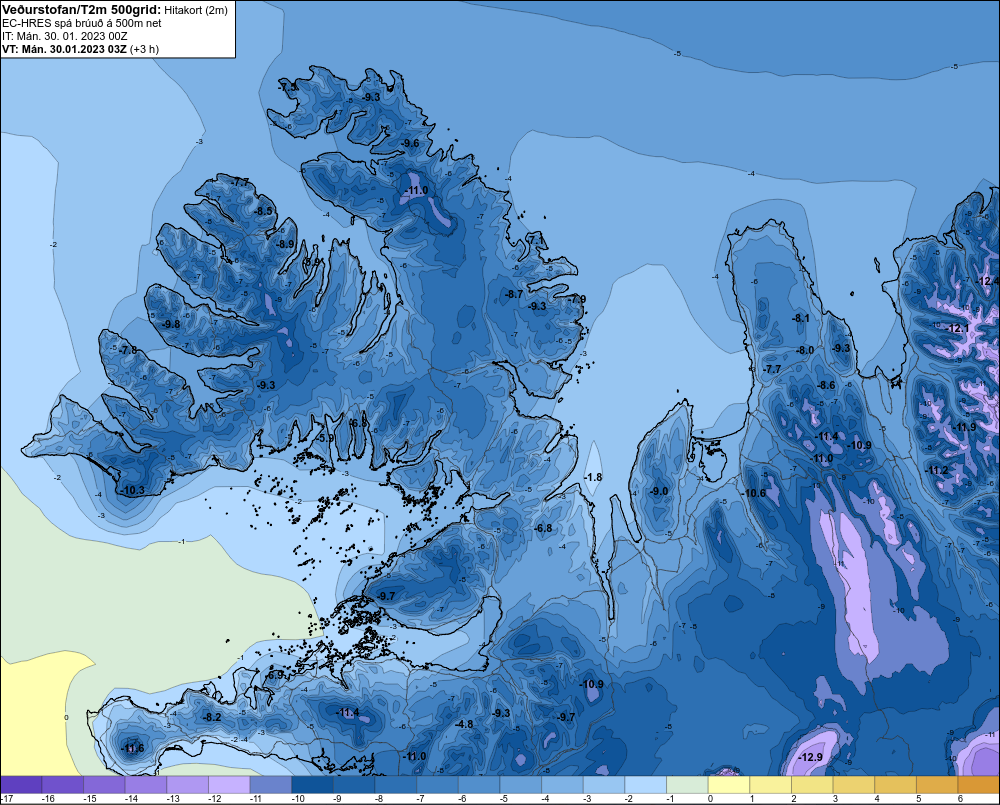
Task: Select the -7.8 temperature label
Action: [128, 350]
